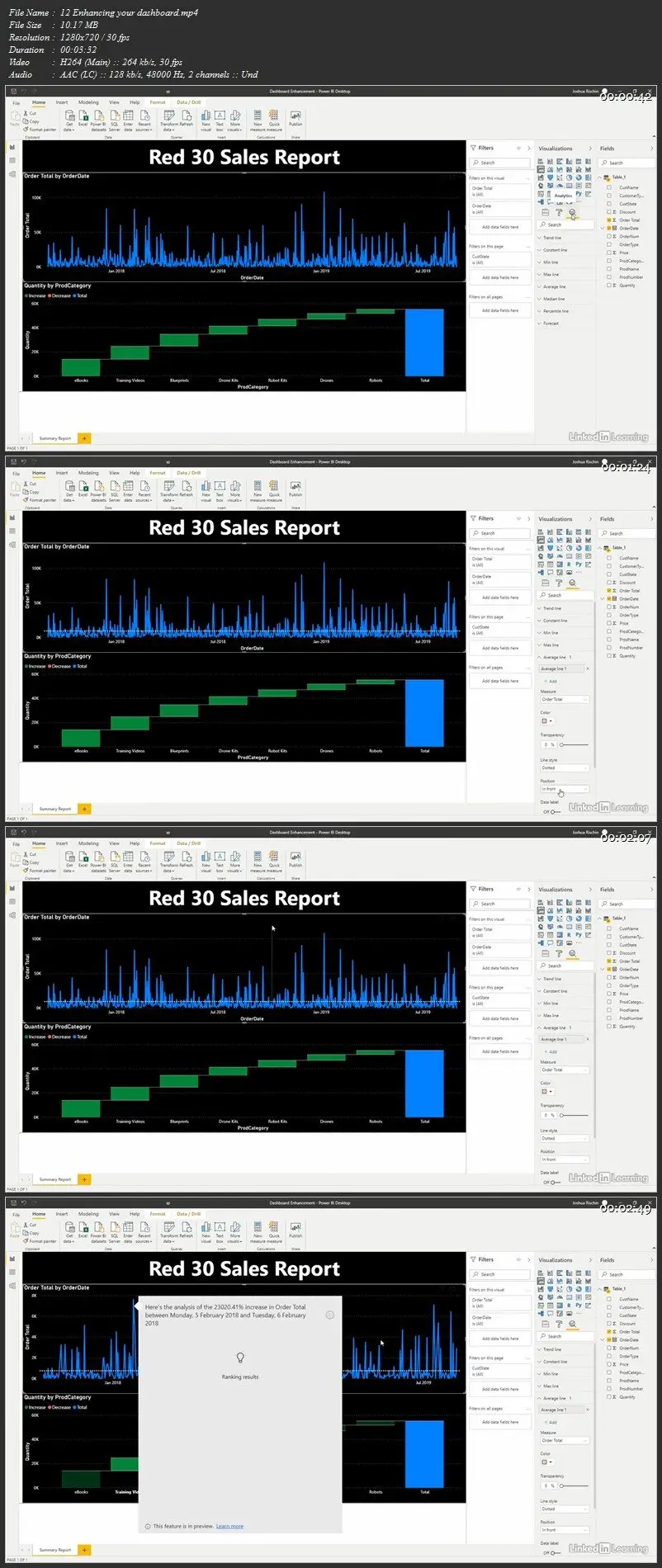Click + Add under Average line, 00:01:24 frame

click(551, 681)
